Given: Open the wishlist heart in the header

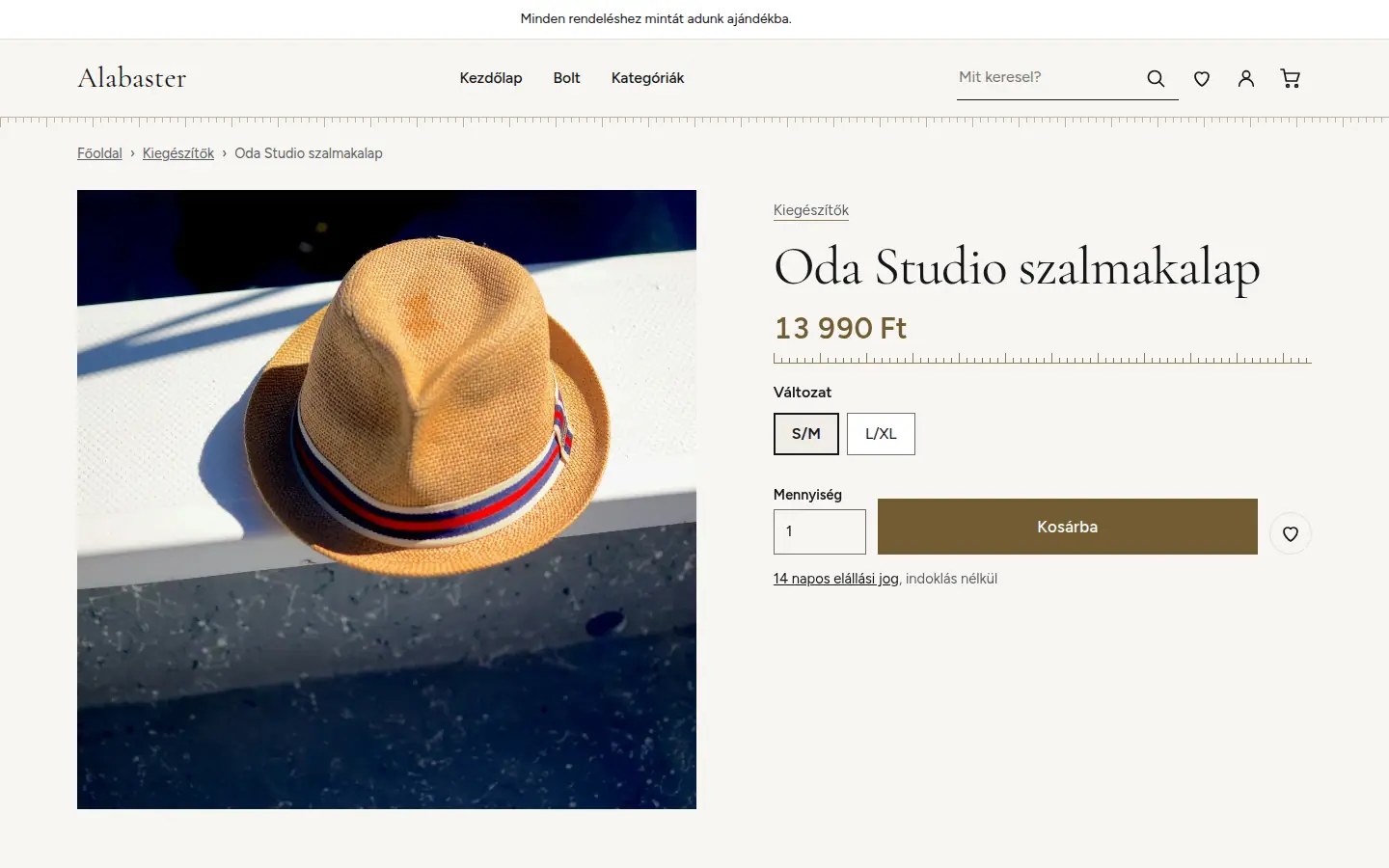Looking at the screenshot, I should [1202, 78].
